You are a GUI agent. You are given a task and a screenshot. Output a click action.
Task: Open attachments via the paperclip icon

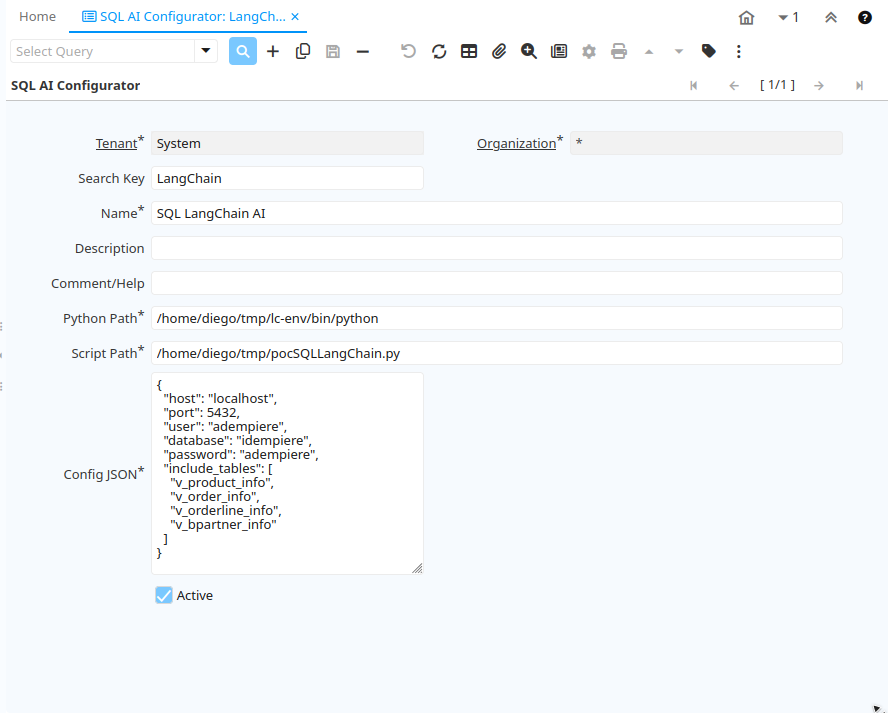point(499,51)
